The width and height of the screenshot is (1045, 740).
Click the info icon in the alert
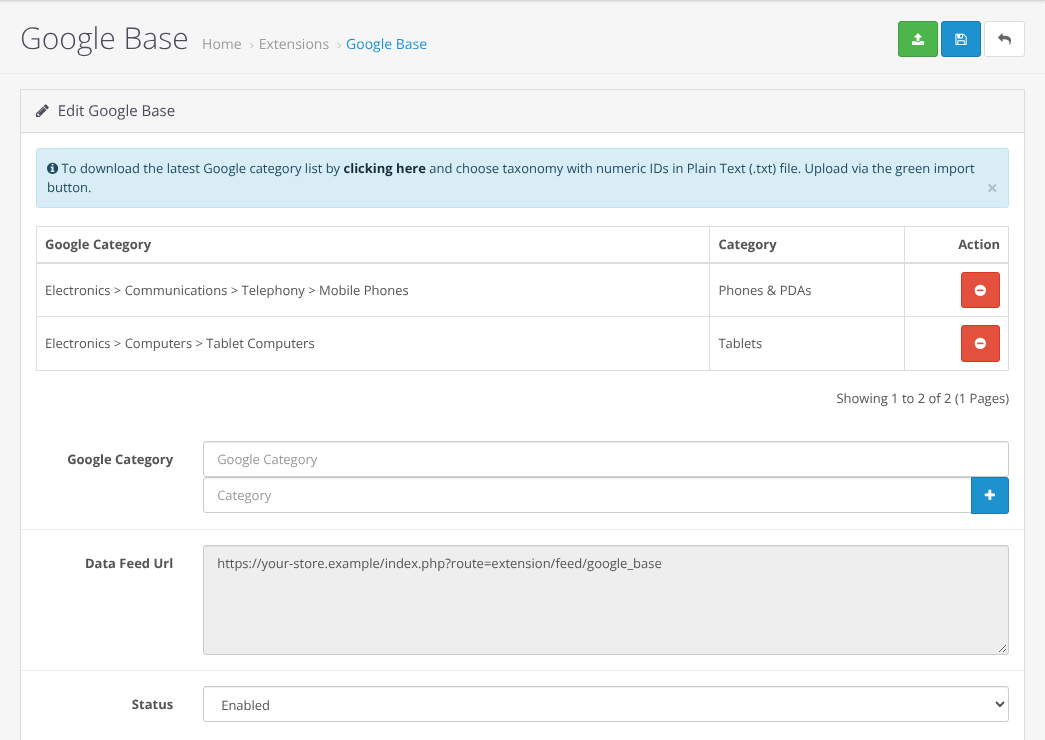point(52,169)
